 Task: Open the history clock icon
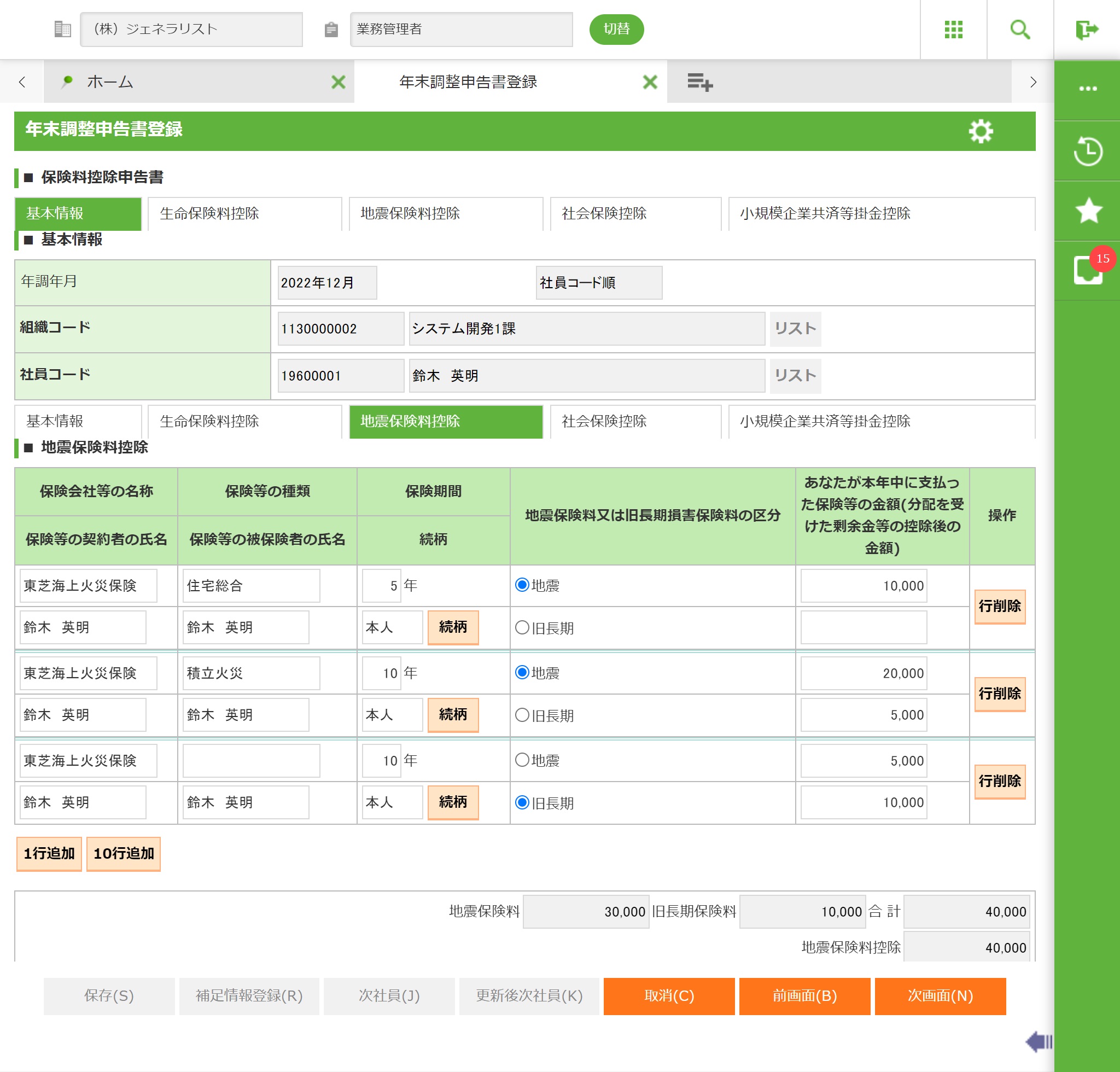1087,152
